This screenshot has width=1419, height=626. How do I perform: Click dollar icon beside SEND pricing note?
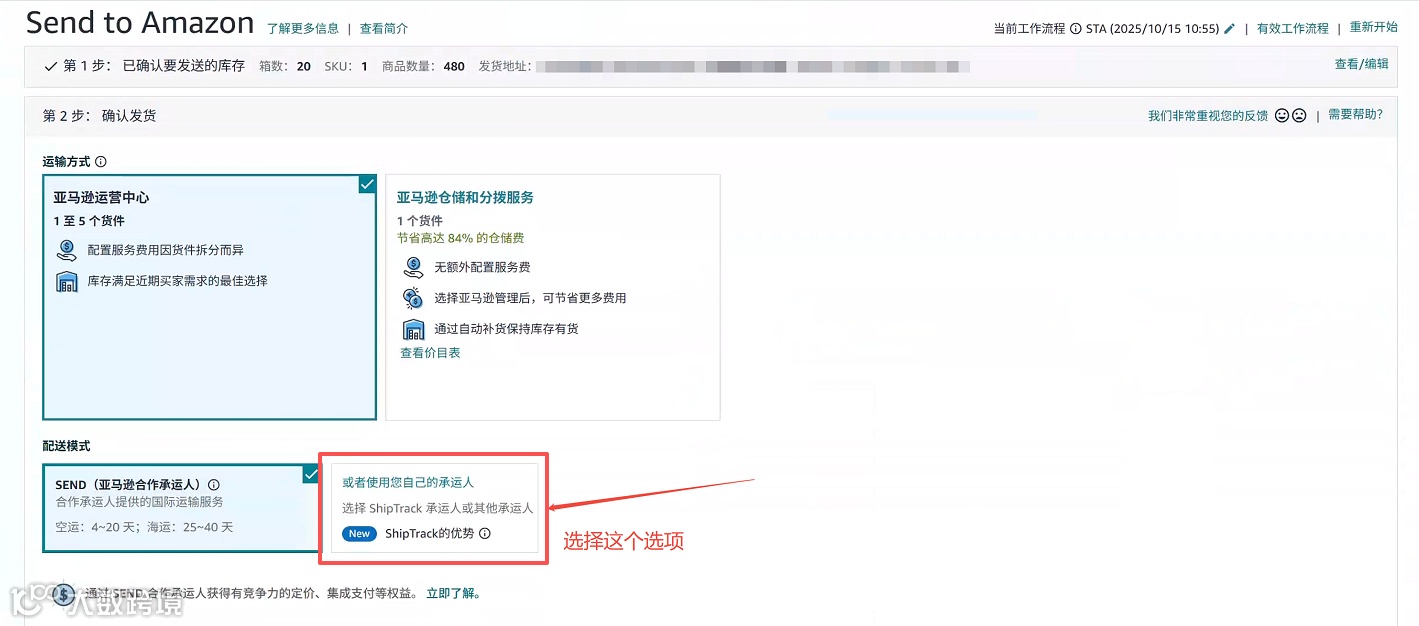63,595
